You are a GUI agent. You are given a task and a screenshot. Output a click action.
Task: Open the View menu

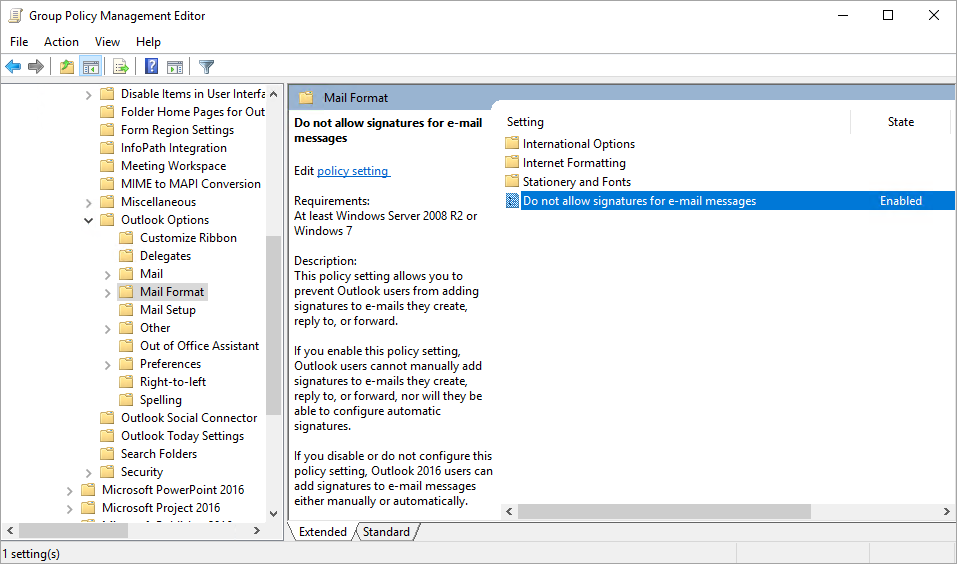pyautogui.click(x=107, y=42)
